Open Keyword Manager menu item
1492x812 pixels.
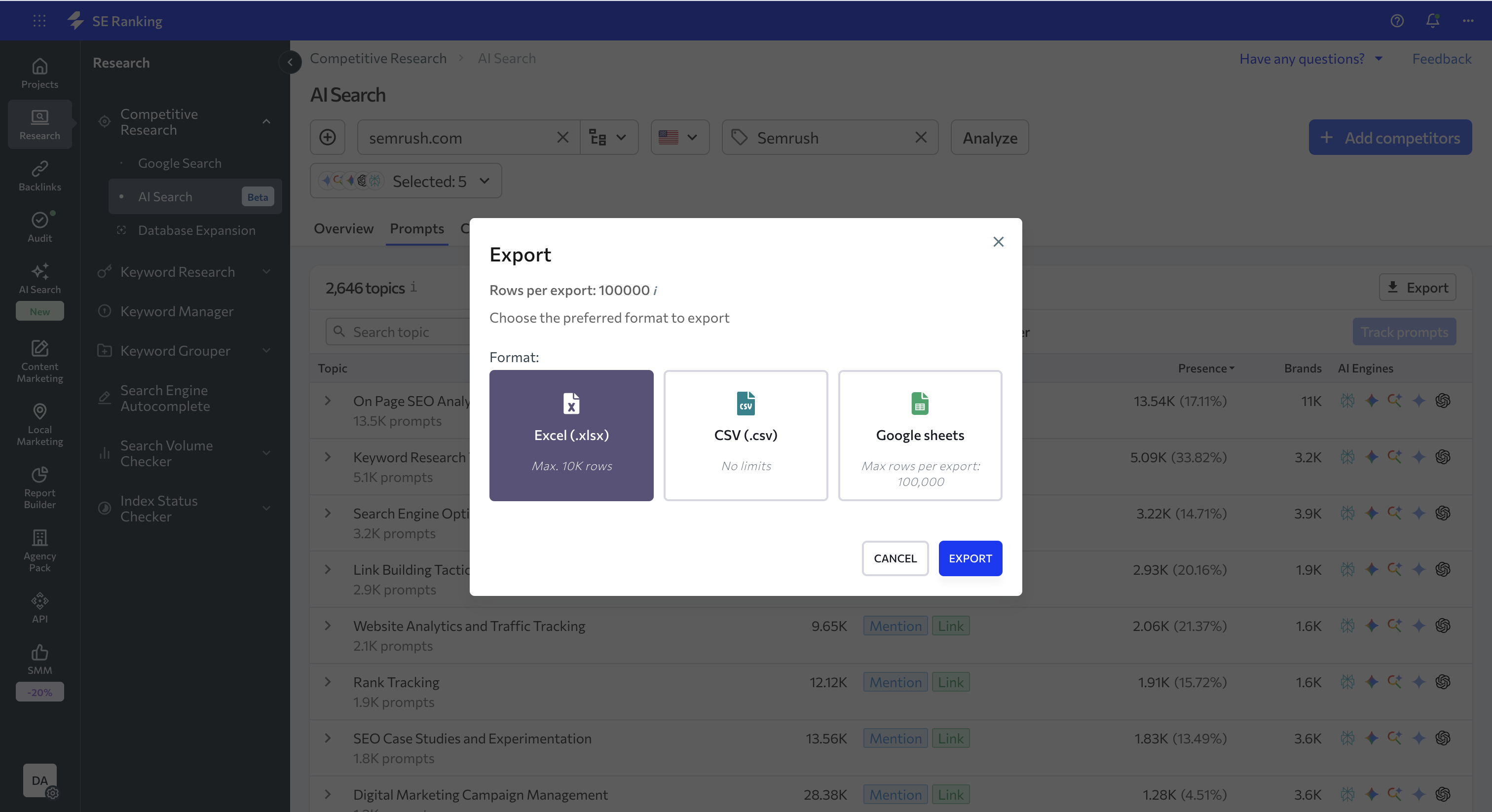[x=177, y=311]
